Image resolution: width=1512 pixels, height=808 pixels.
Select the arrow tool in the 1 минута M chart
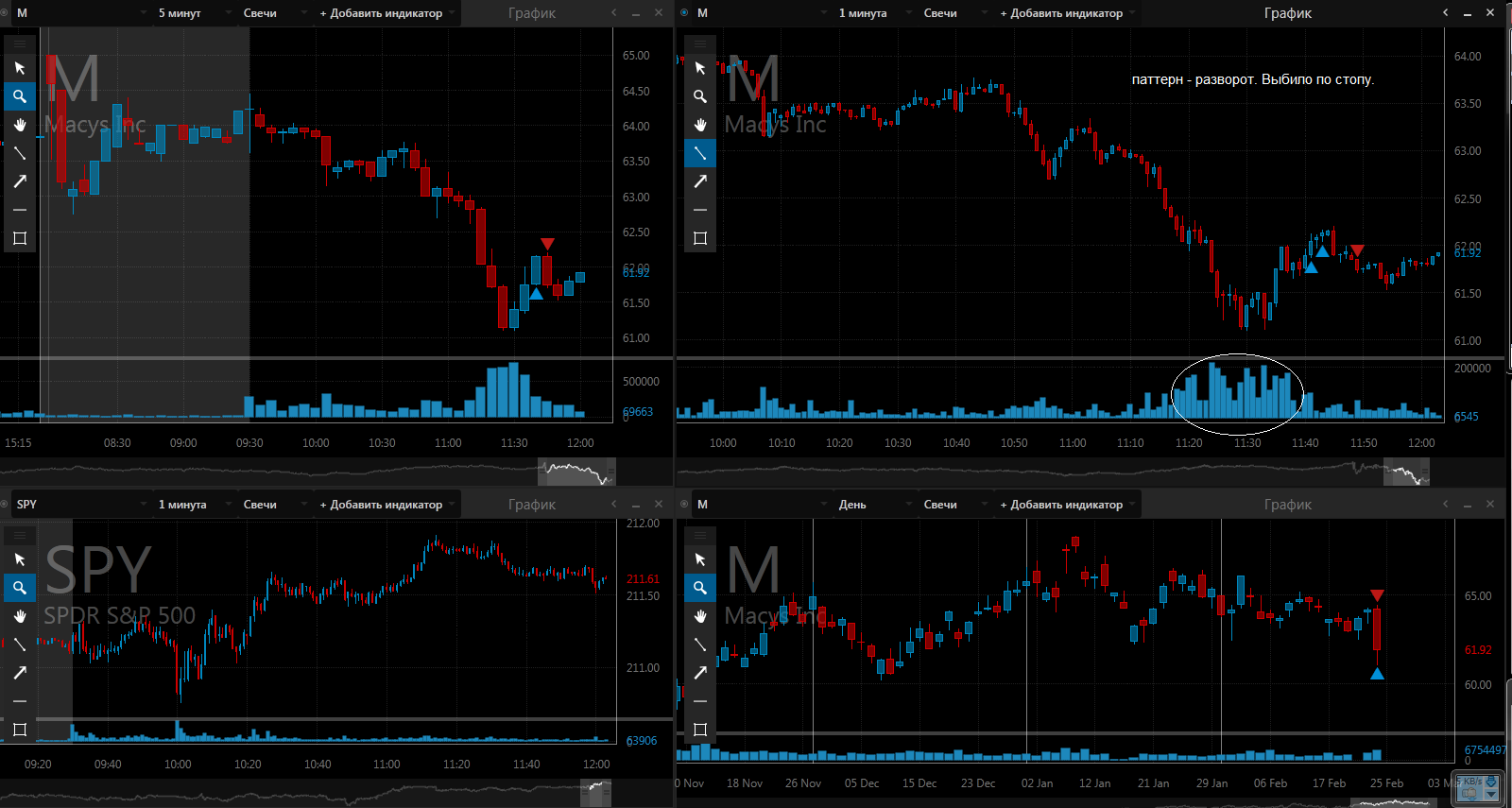pyautogui.click(x=700, y=181)
